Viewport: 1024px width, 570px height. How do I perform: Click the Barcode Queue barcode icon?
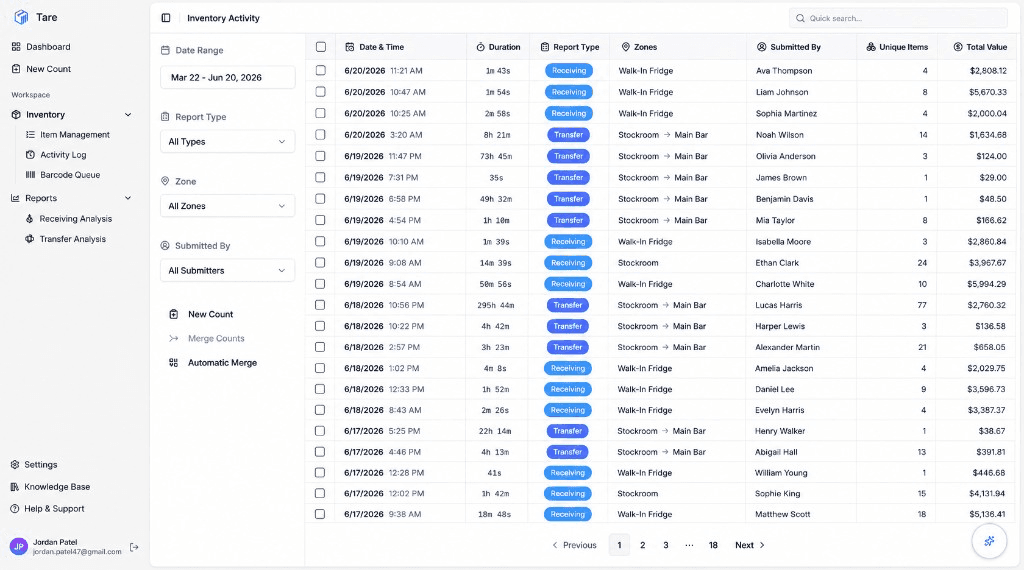(30, 175)
